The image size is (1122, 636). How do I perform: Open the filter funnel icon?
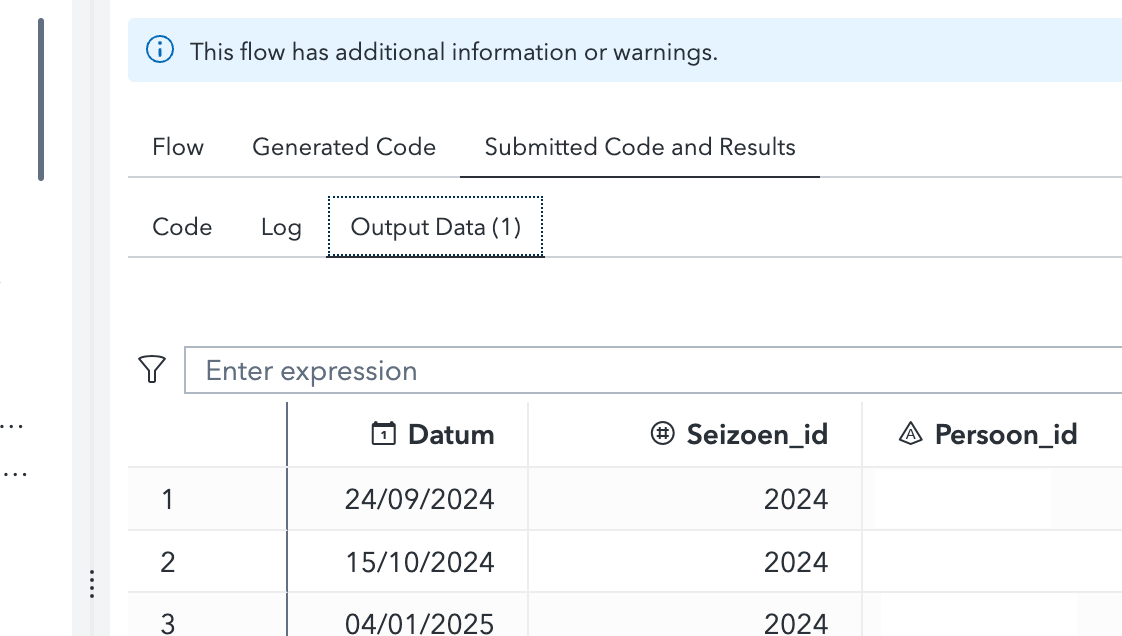pyautogui.click(x=151, y=369)
